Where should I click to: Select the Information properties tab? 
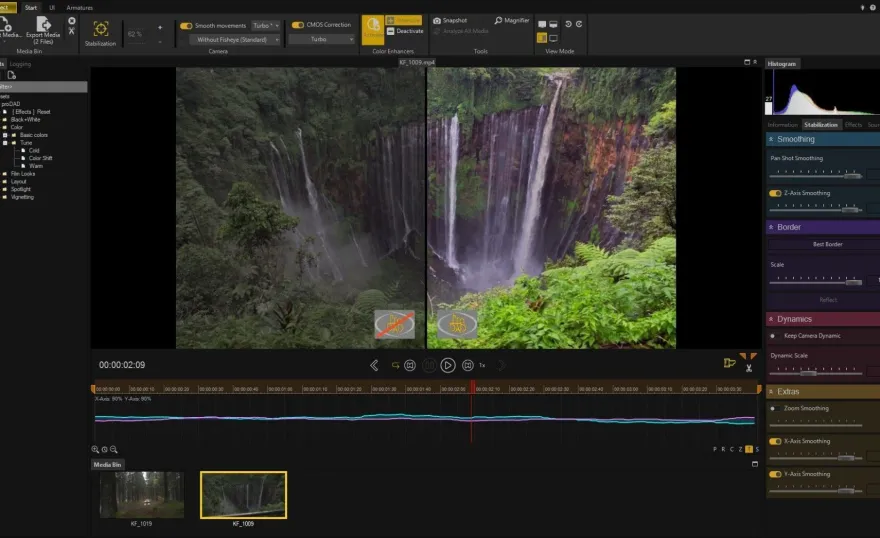(782, 125)
